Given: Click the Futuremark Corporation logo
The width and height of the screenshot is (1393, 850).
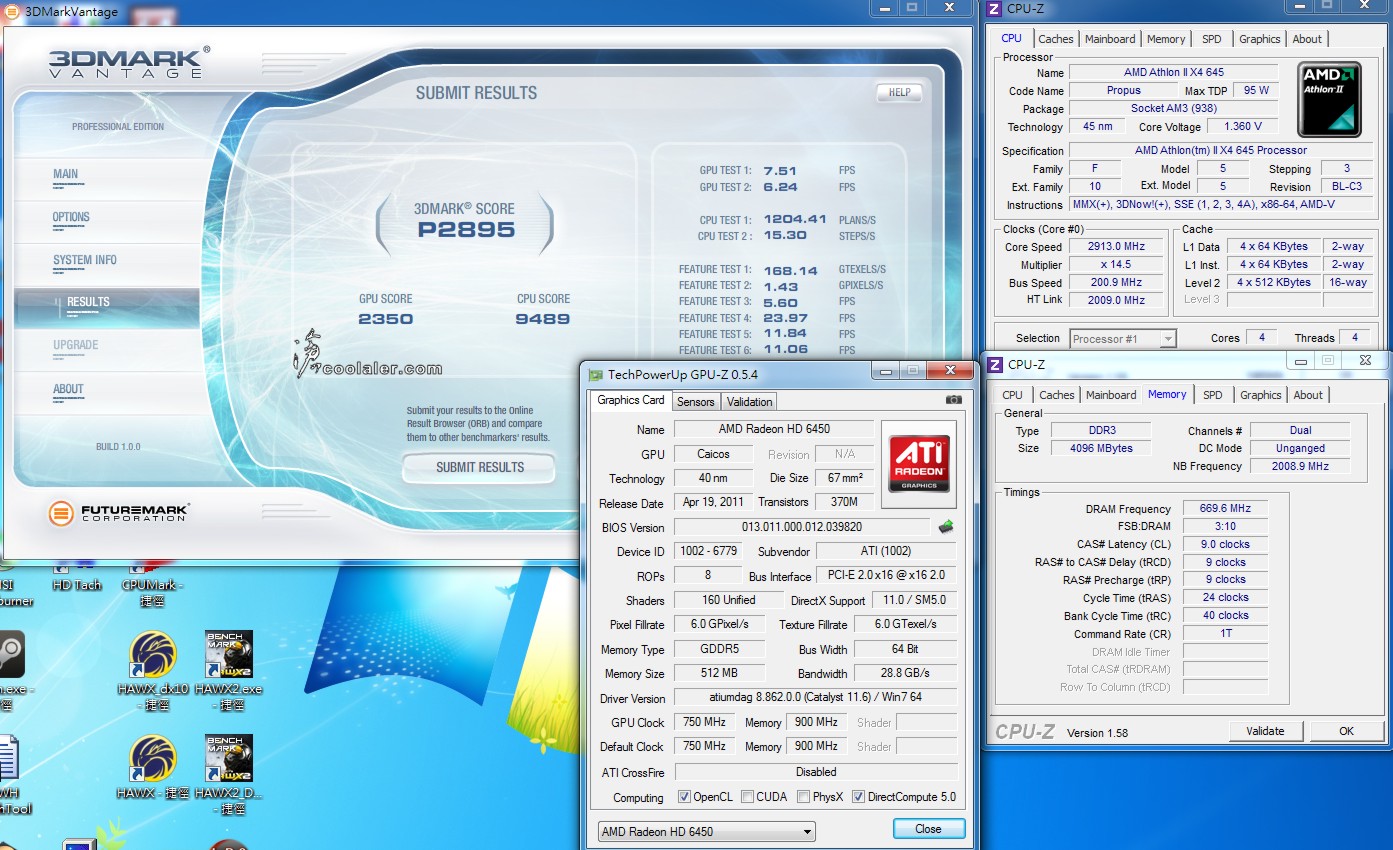Looking at the screenshot, I should pyautogui.click(x=118, y=513).
